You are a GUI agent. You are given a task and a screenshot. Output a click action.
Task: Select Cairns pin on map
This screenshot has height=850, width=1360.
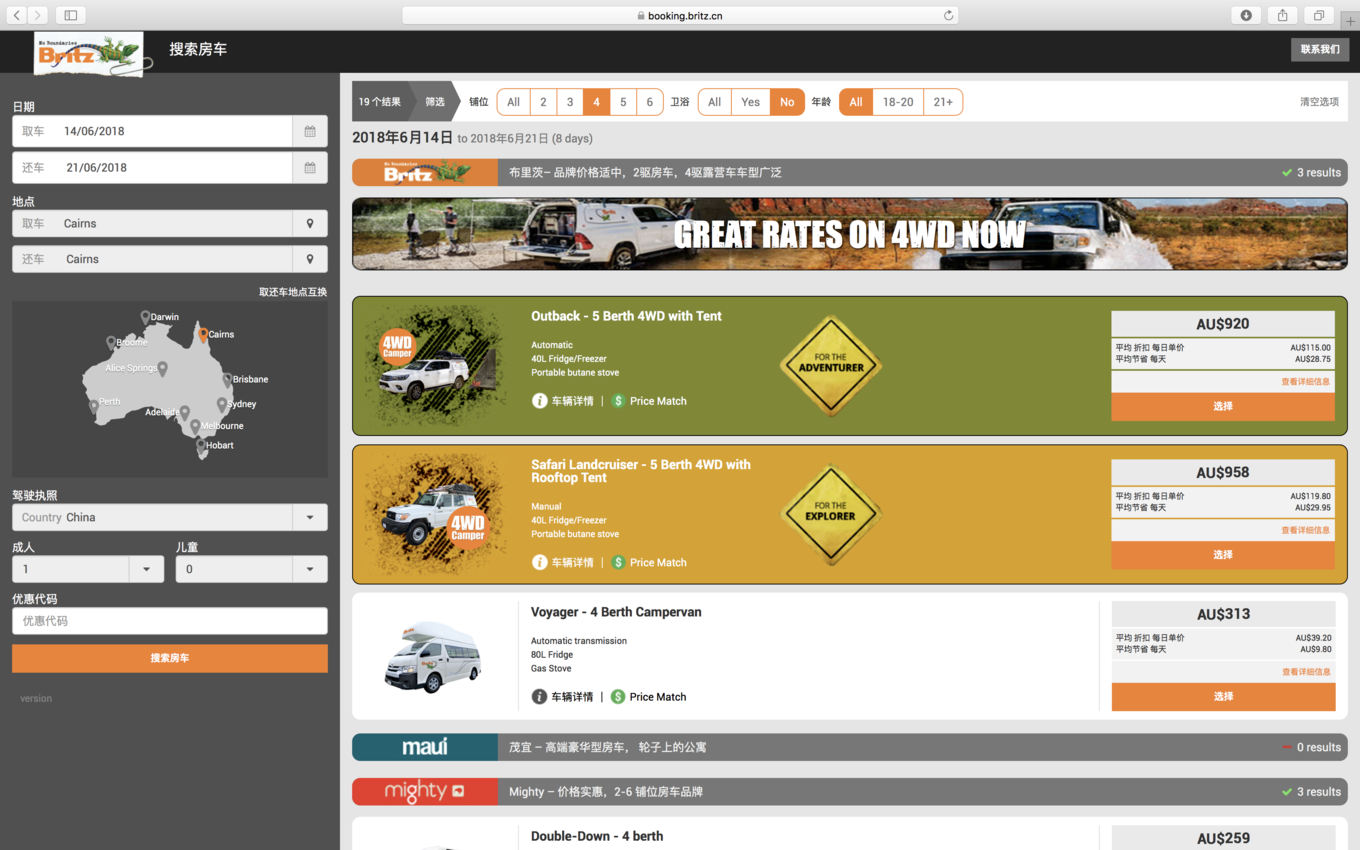click(x=203, y=335)
